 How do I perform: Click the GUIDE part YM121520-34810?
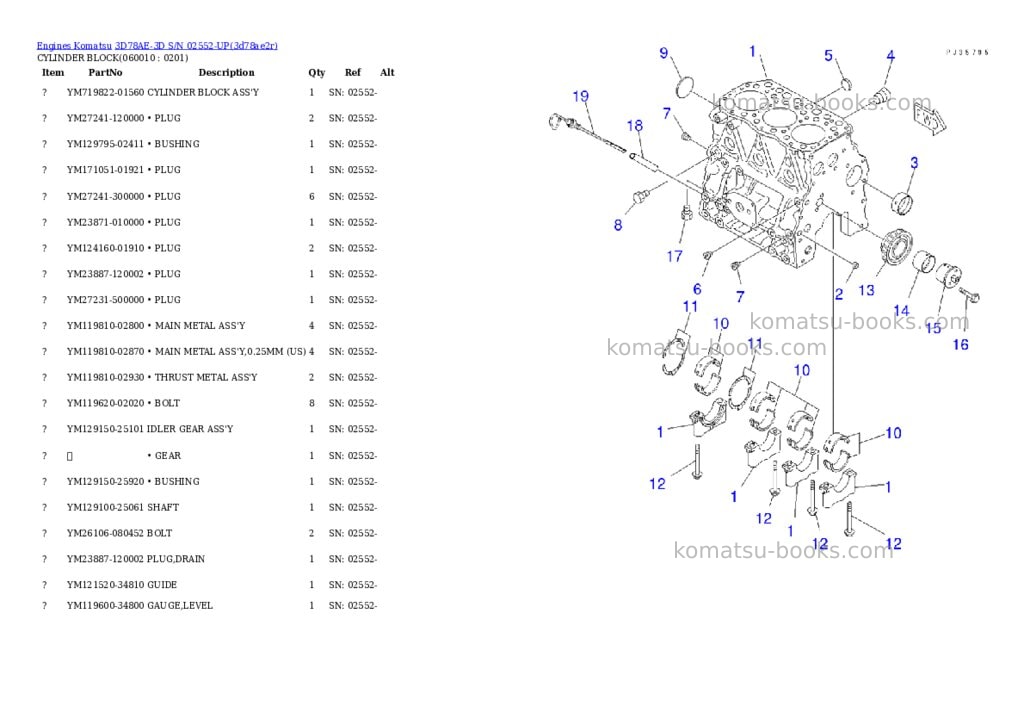coord(105,585)
